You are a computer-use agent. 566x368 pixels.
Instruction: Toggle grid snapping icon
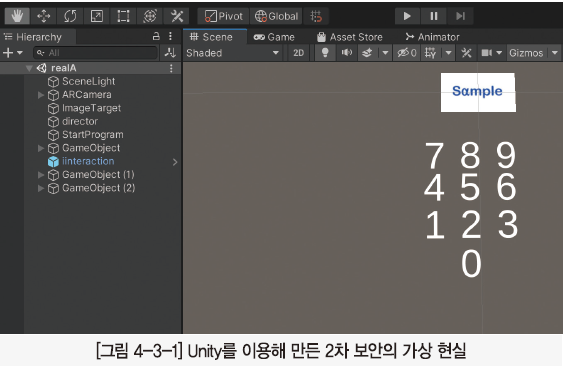pyautogui.click(x=316, y=16)
